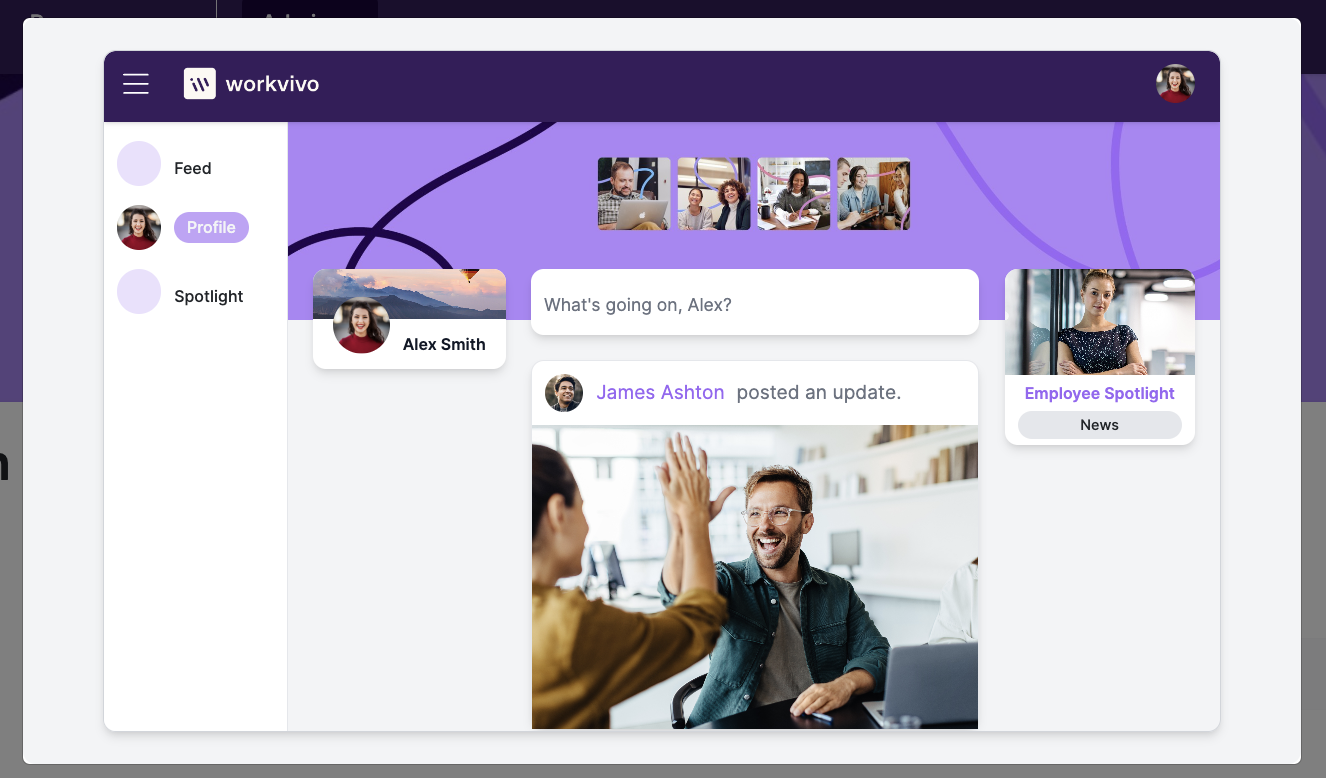Go to Feed in the sidebar
The image size is (1326, 778).
(x=193, y=168)
